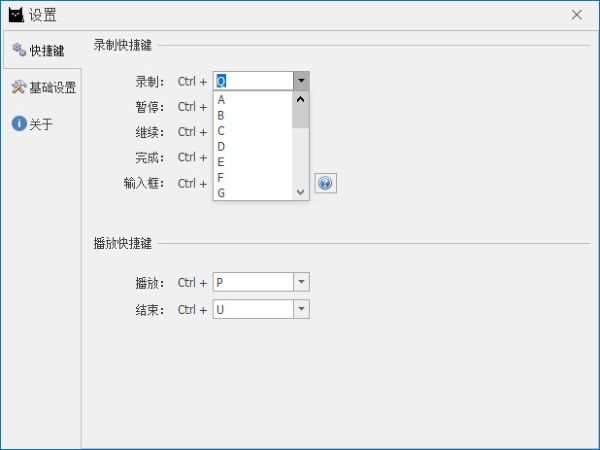Select letter E from the list
This screenshot has height=450, width=600.
coord(252,162)
